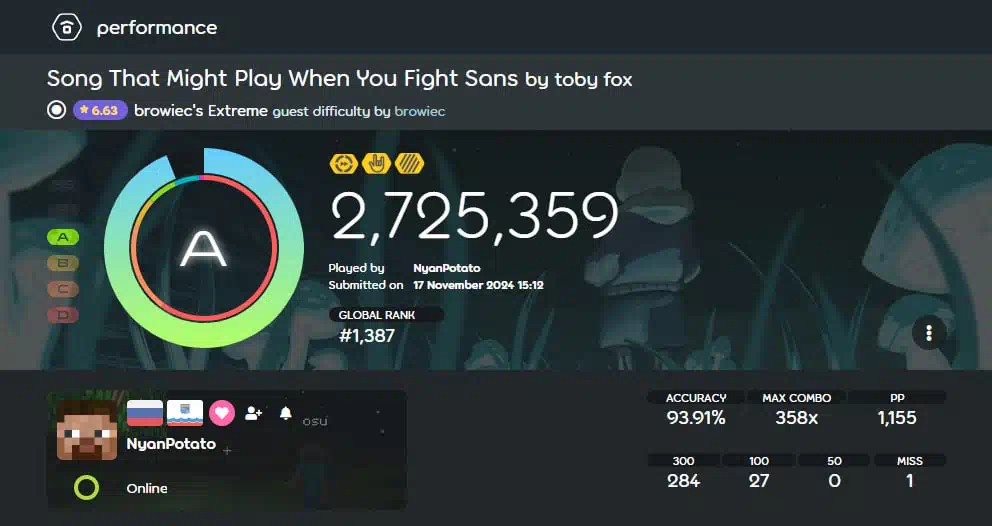Click the NyanPotato username on user card
Image resolution: width=992 pixels, height=526 pixels.
click(x=171, y=444)
